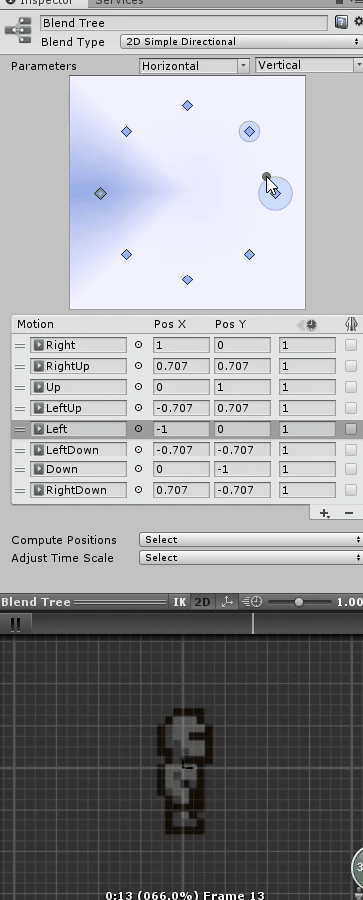Toggle mirror checkbox for LeftUp motion

(x=350, y=408)
